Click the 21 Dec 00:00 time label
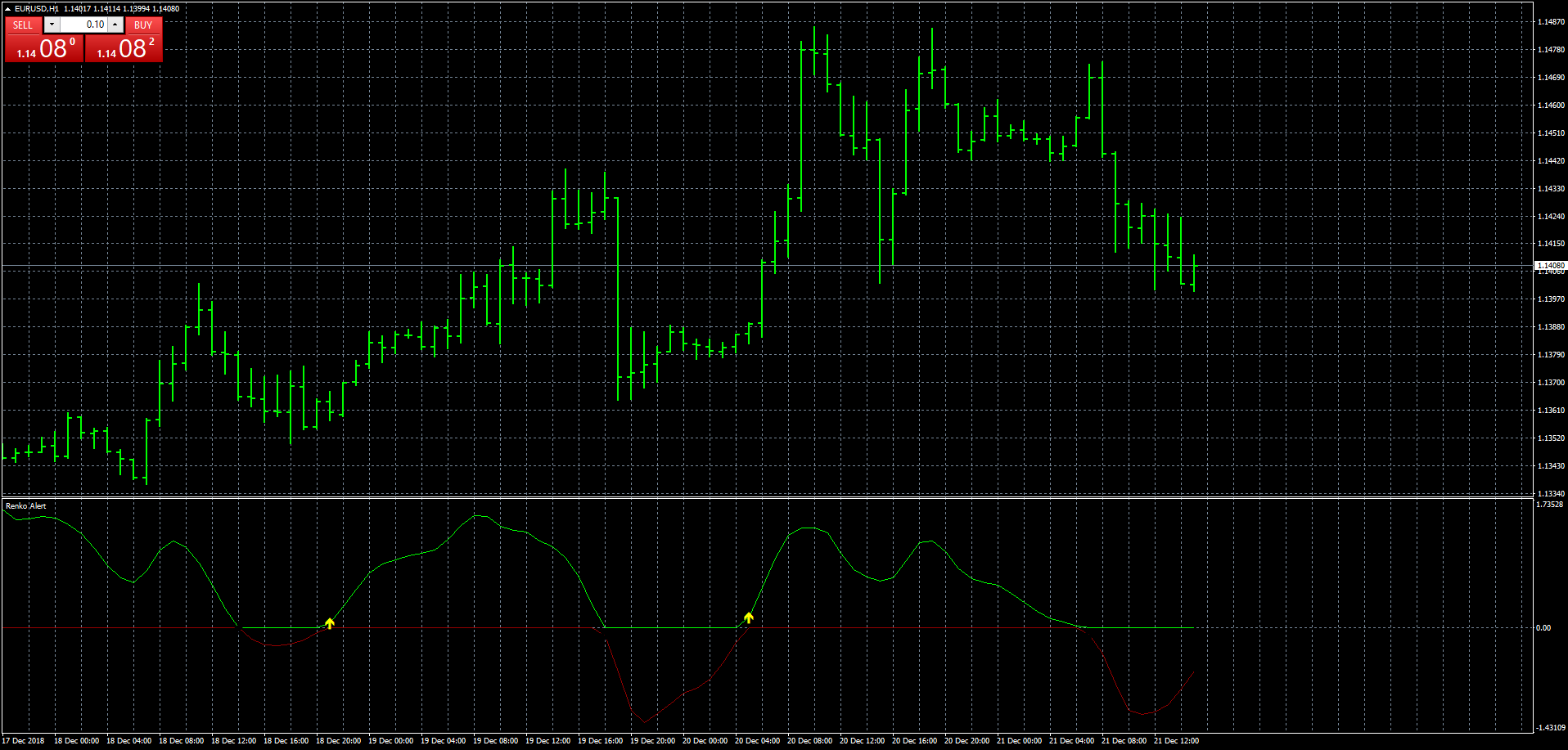This screenshot has width=1568, height=750. (1019, 741)
